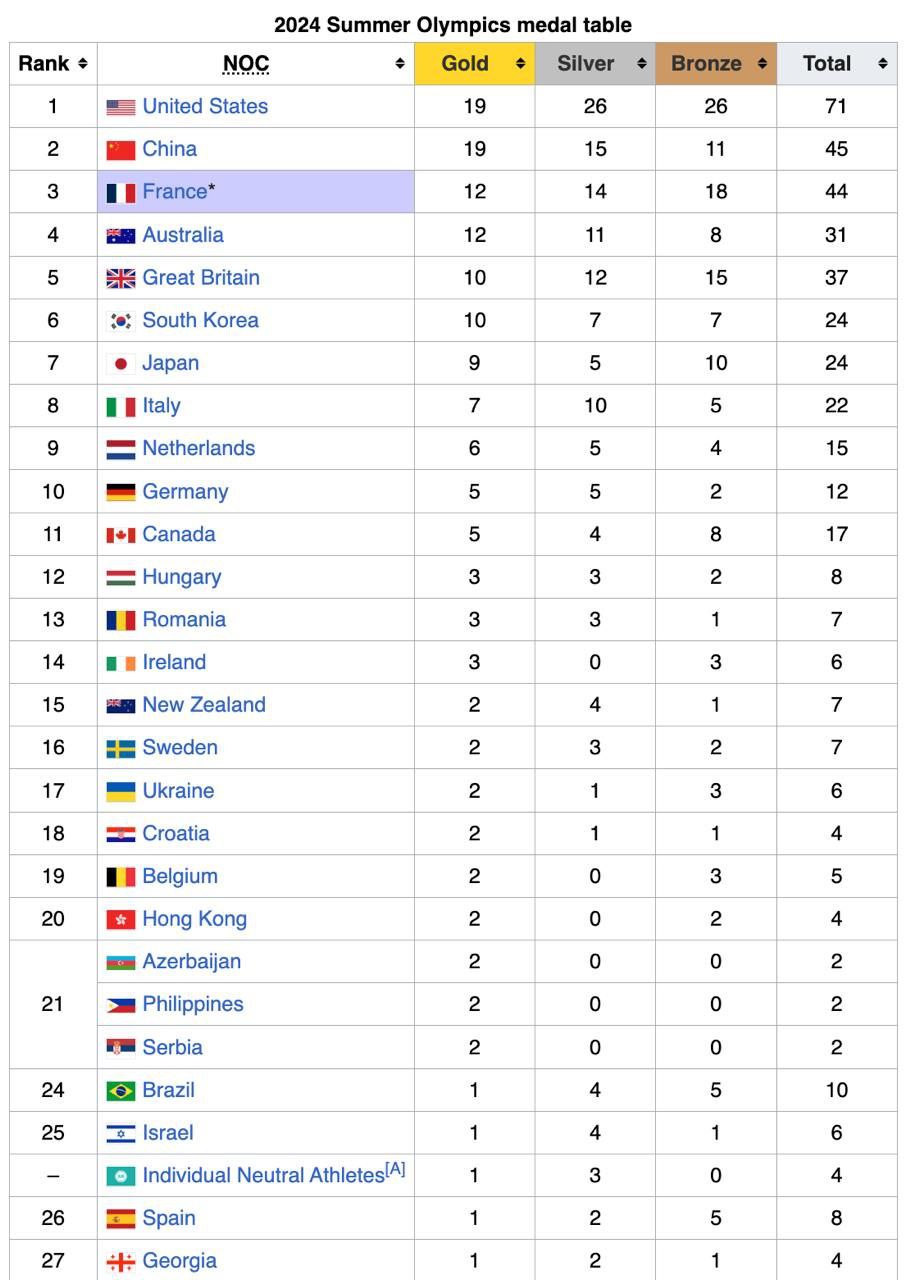Open the Netherlands link
911x1280 pixels.
(199, 448)
